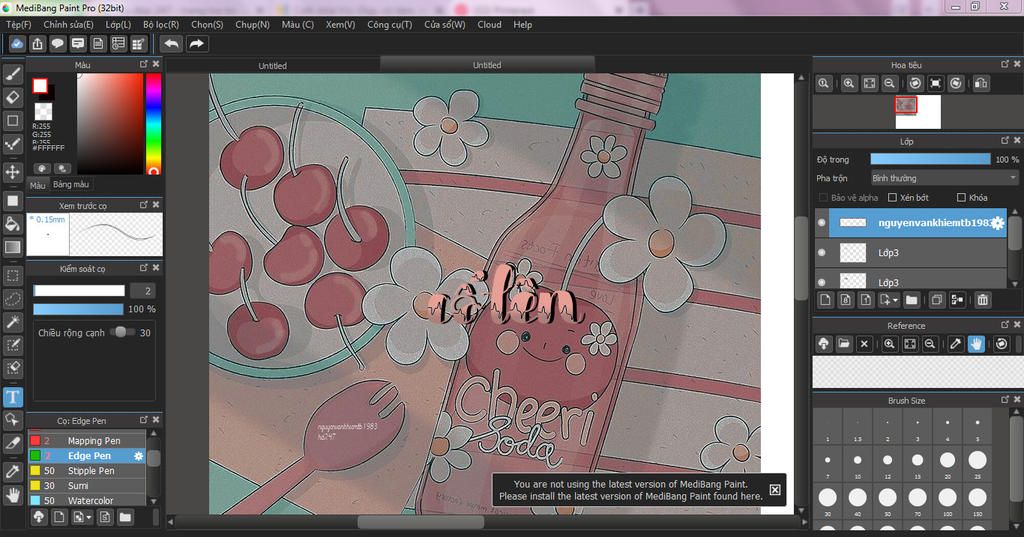Zoom in on the navigator

coord(848,84)
